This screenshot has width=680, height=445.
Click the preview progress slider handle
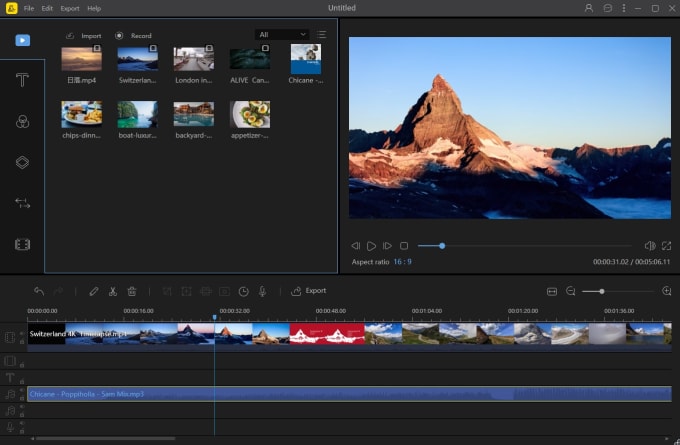(442, 246)
